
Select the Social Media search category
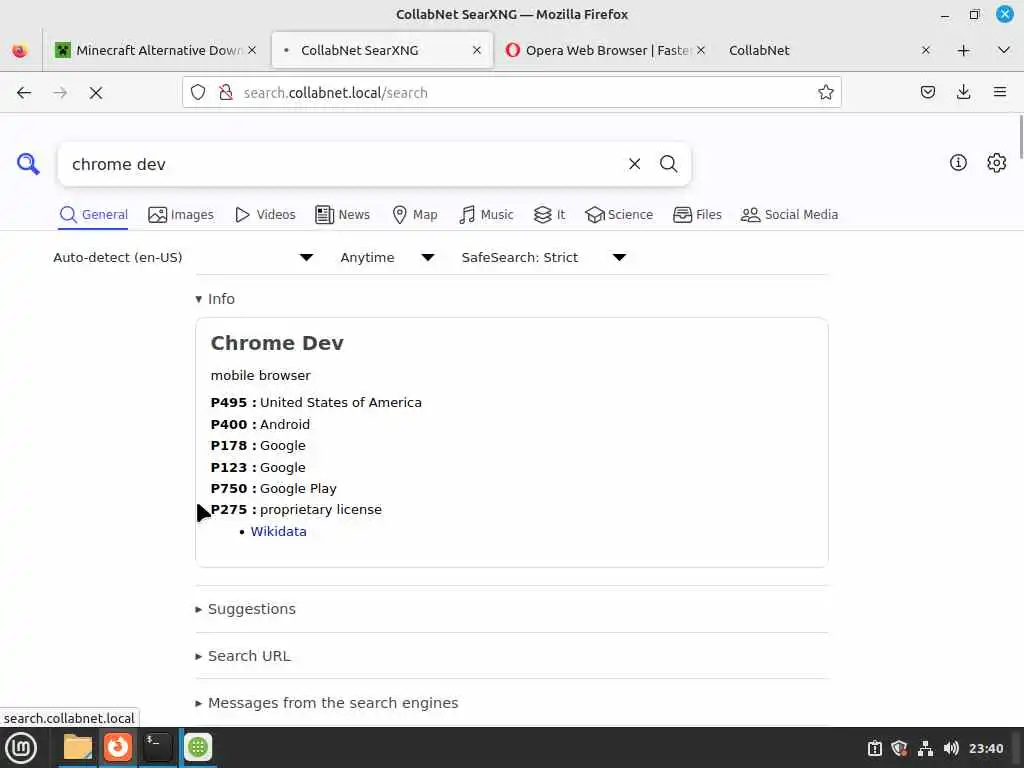789,215
